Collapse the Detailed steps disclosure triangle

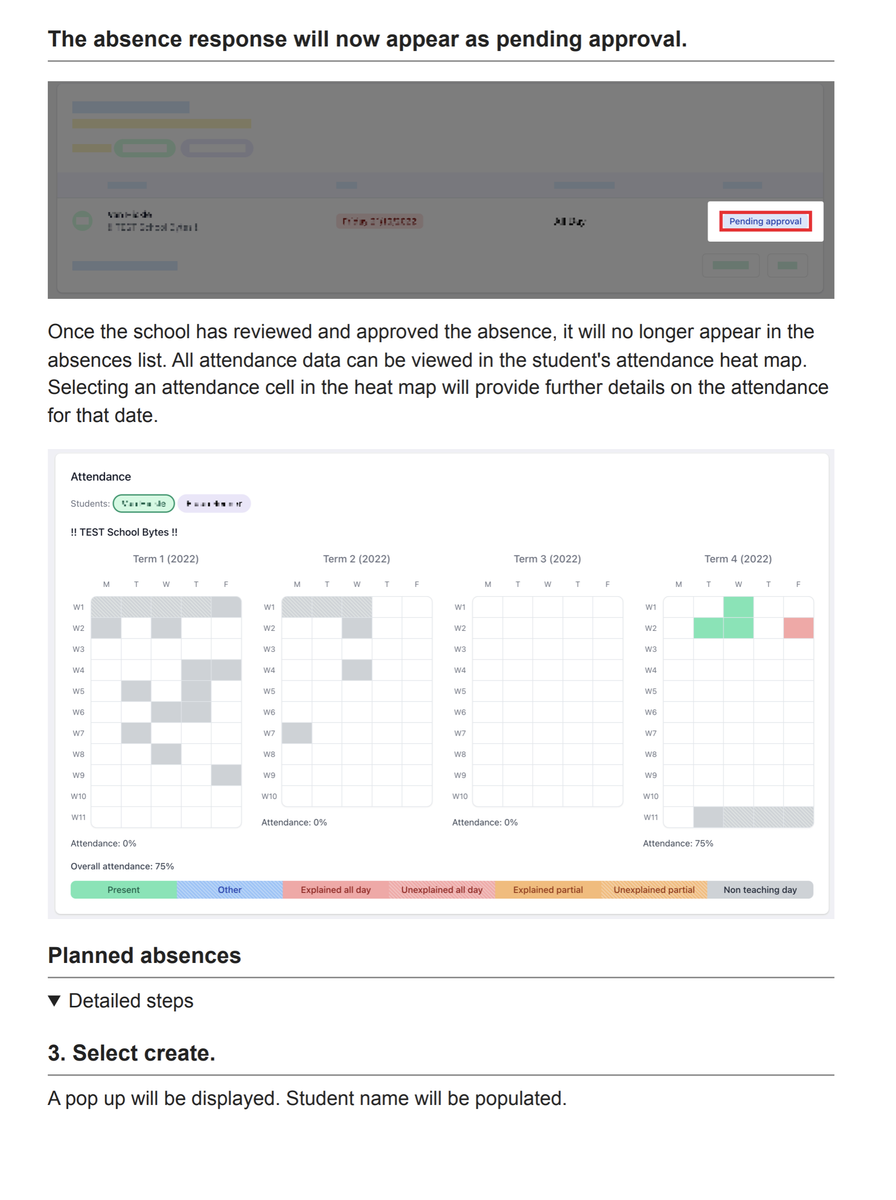(55, 1001)
